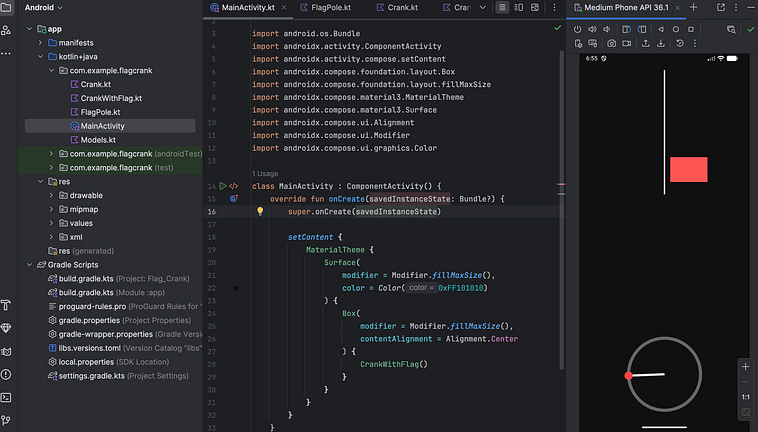
Task: Open the editor tab bar options menu
Action: (554, 7)
